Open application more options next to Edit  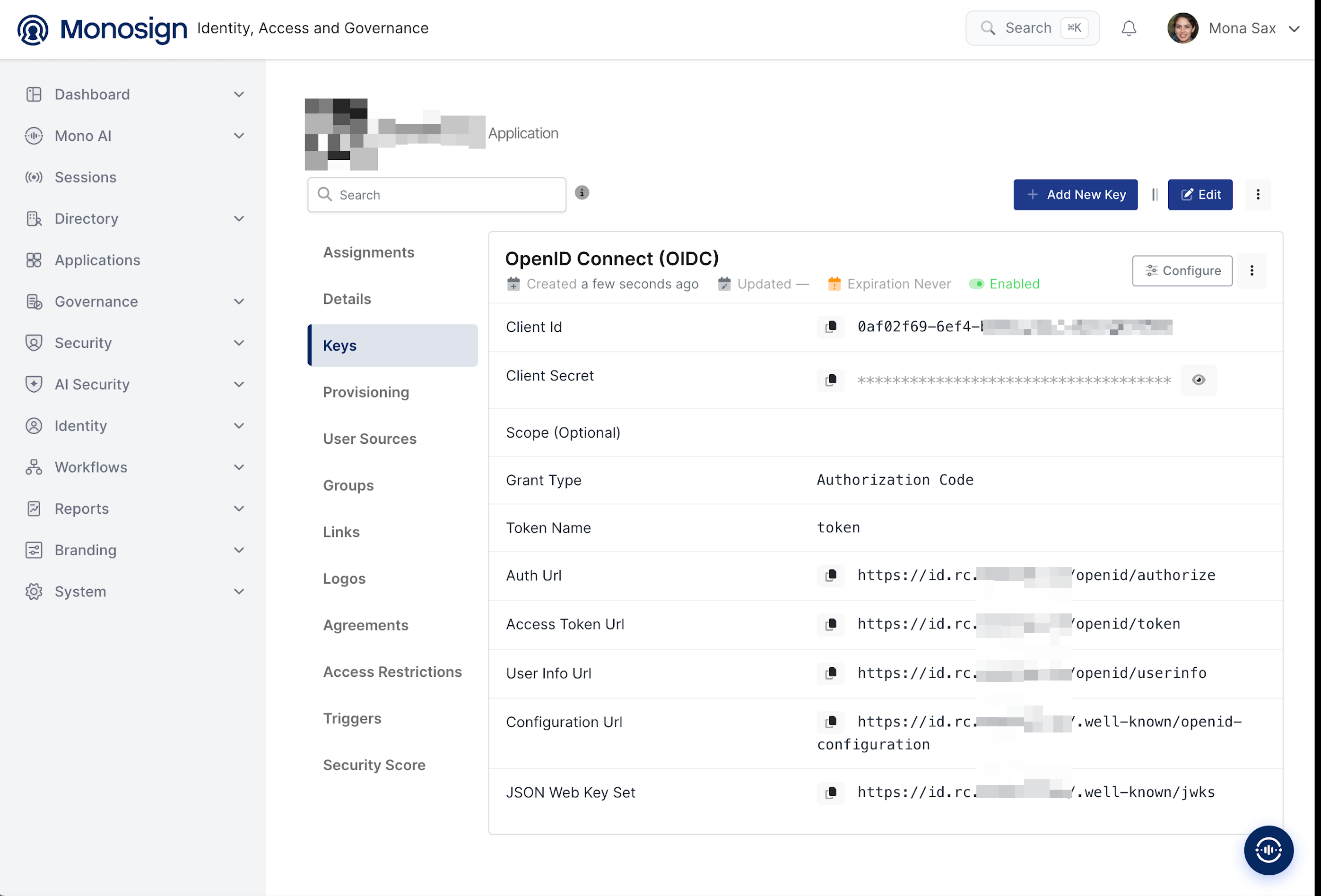coord(1257,195)
